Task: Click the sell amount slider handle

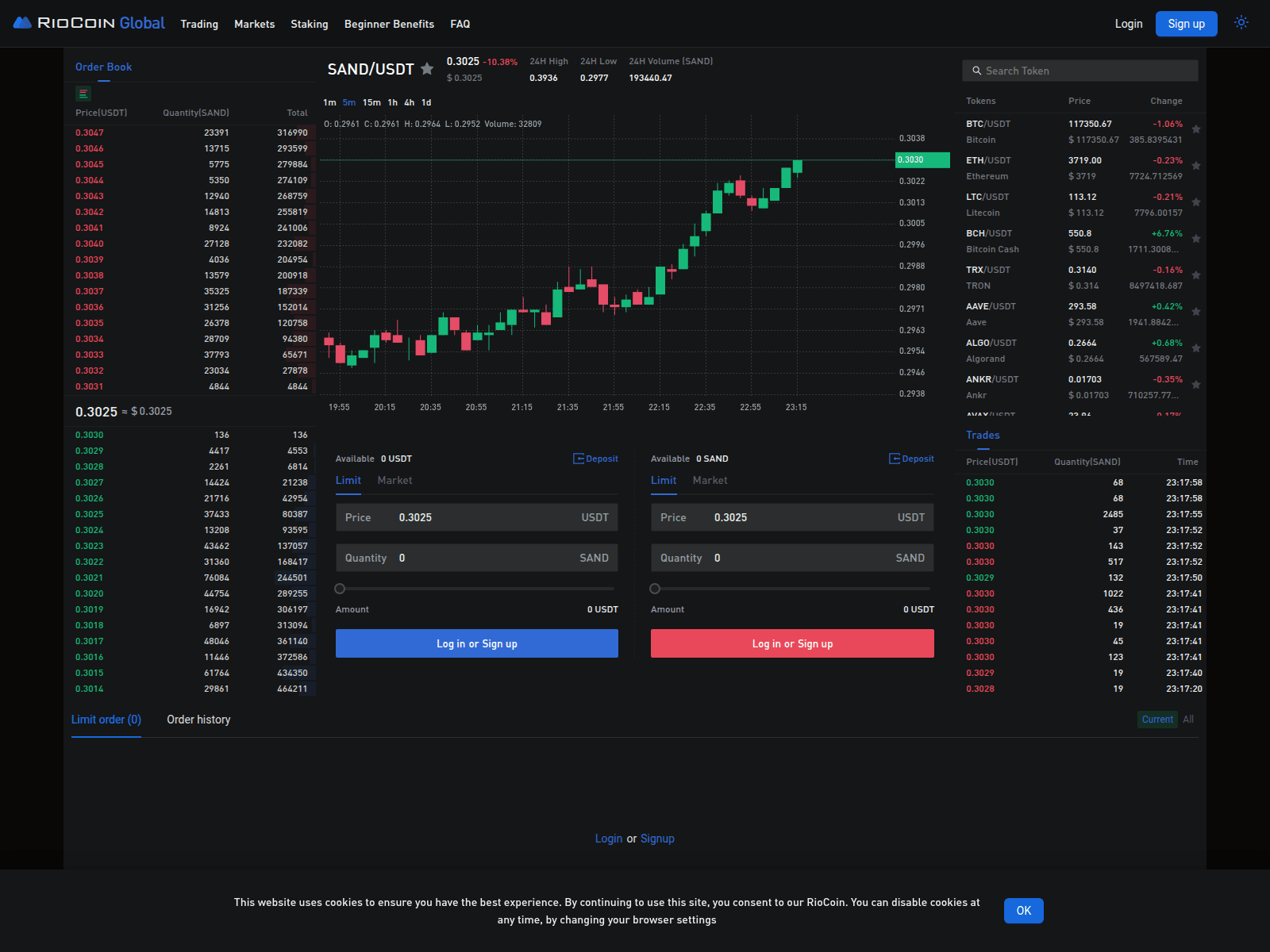Action: pyautogui.click(x=655, y=589)
